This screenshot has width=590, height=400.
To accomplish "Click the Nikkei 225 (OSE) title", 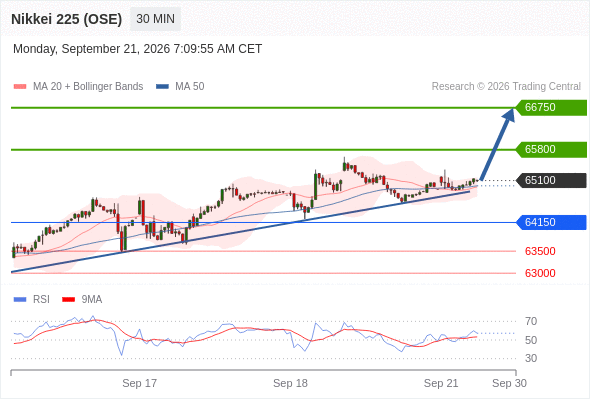I will click(67, 19).
